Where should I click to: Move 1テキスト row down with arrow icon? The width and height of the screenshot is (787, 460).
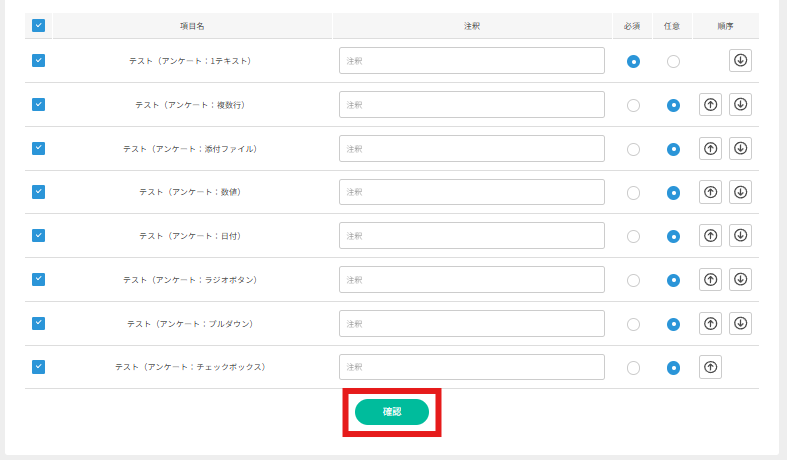pyautogui.click(x=740, y=60)
